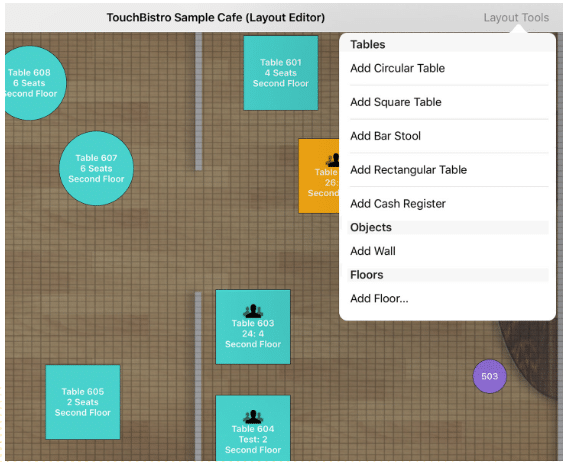Select Table 603 with party icon
This screenshot has height=462, width=565.
coord(253,327)
